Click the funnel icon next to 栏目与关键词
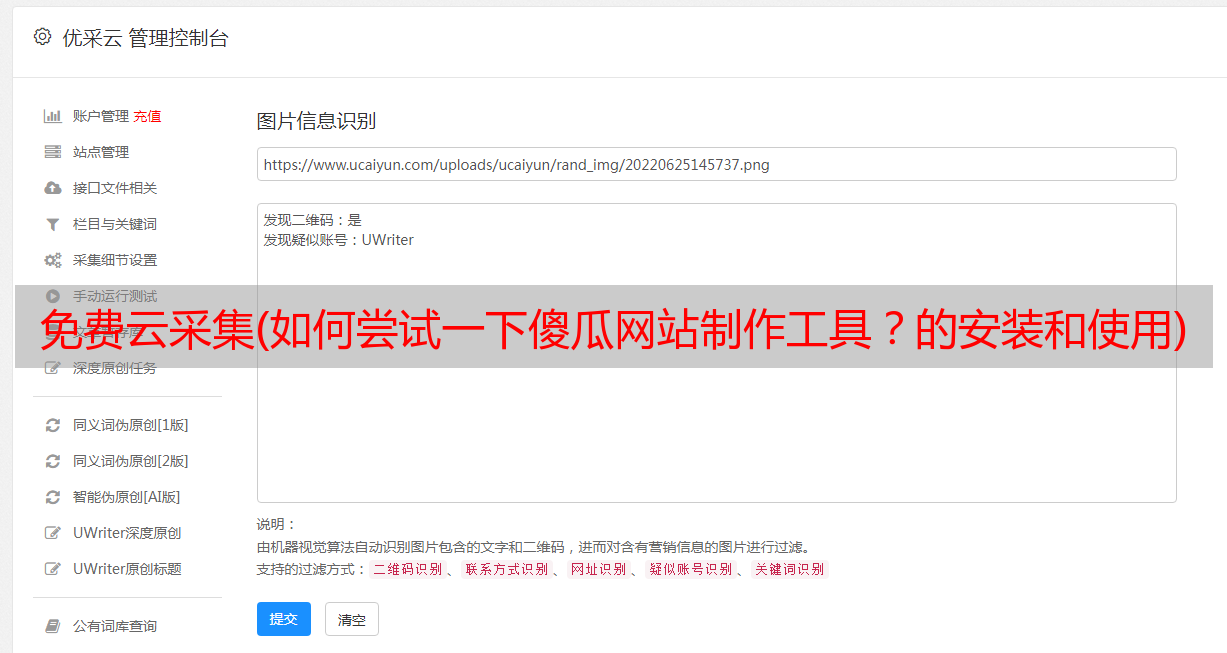This screenshot has width=1227, height=653. [53, 224]
